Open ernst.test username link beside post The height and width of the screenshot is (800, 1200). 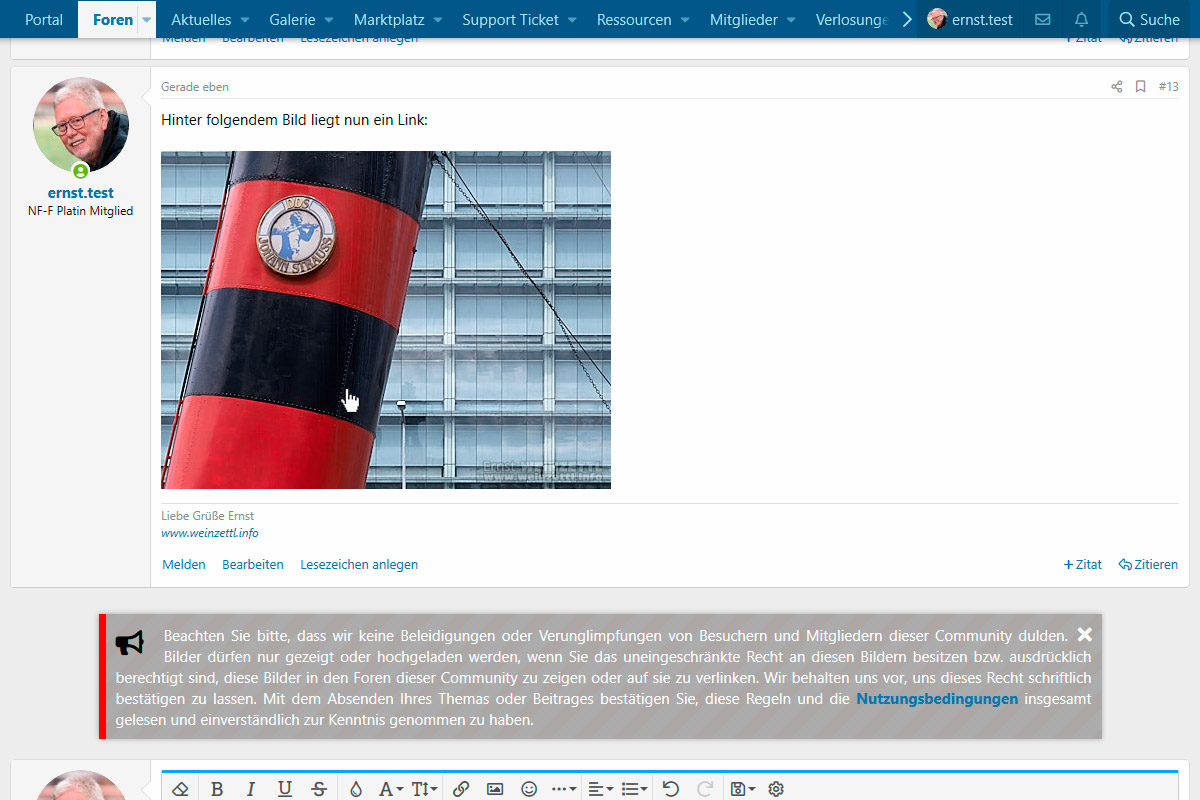[81, 193]
